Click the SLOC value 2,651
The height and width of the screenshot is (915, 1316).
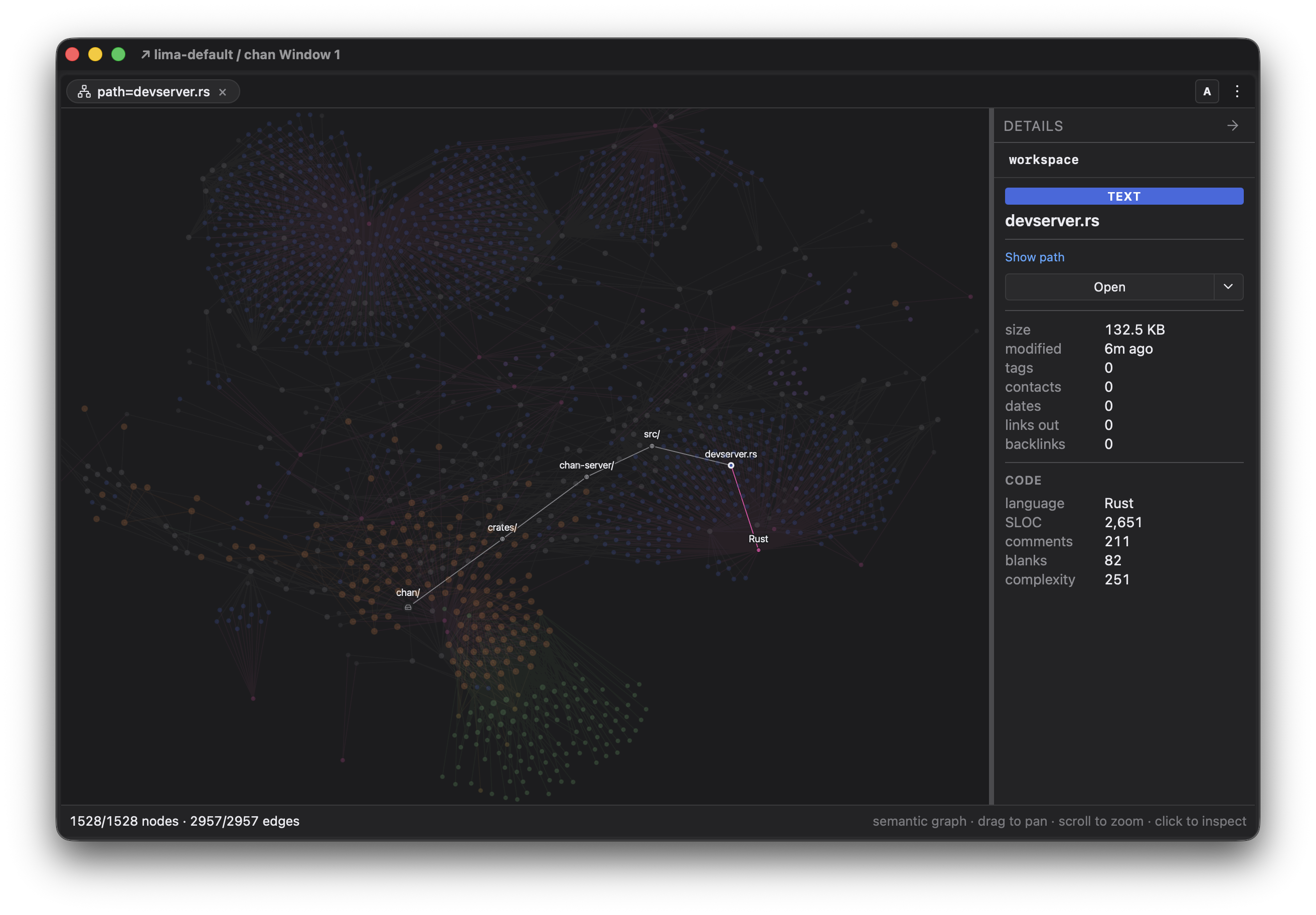(1123, 522)
